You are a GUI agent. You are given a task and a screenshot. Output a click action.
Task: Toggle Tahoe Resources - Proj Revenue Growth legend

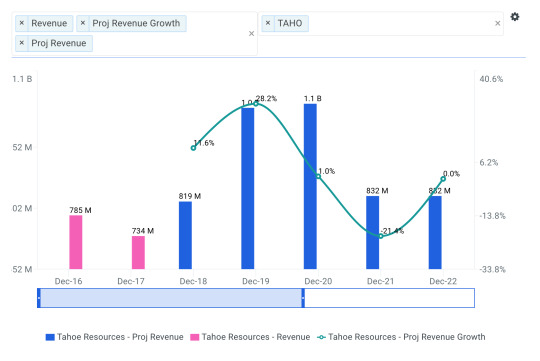pos(401,337)
